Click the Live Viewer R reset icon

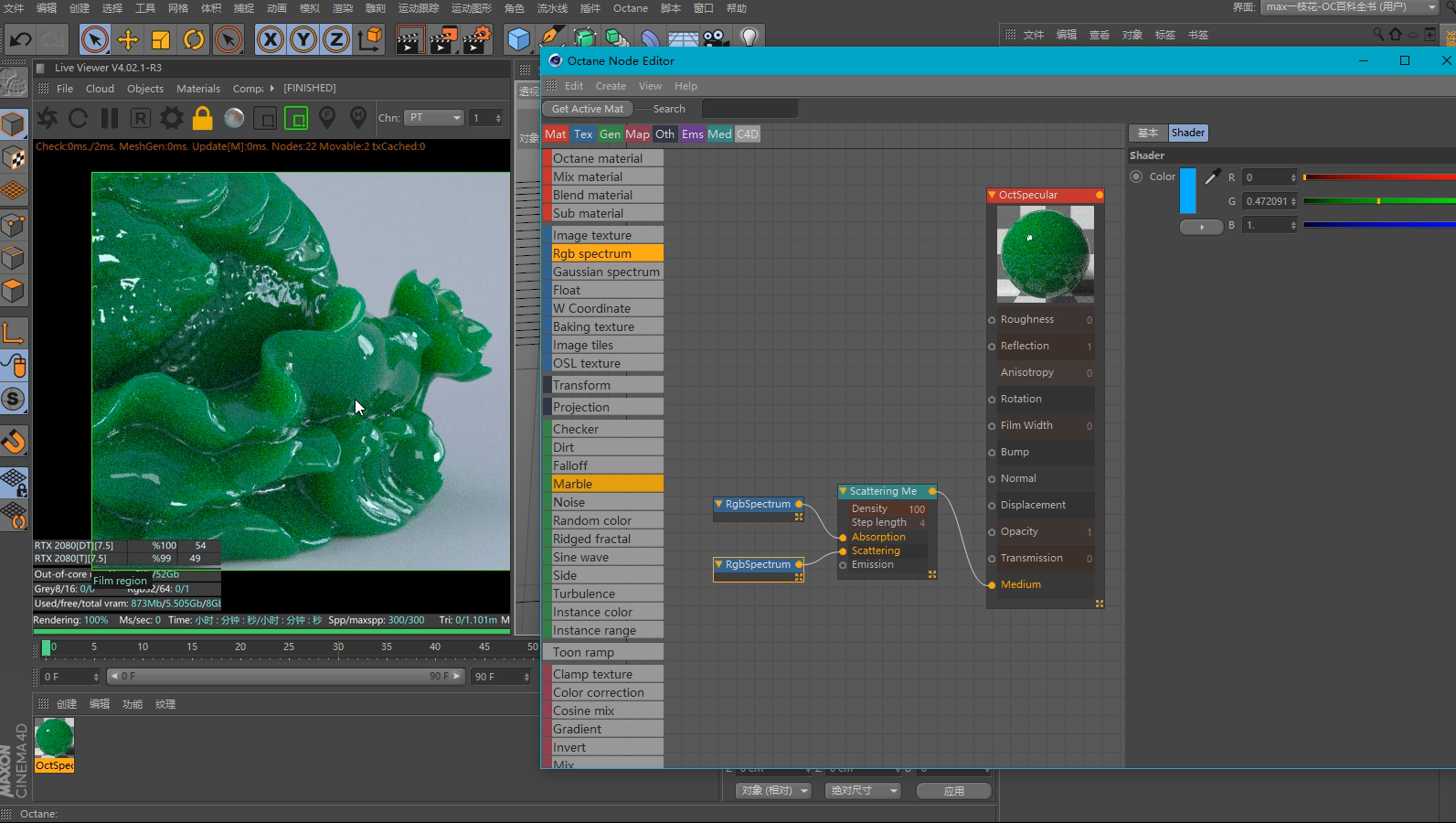point(140,118)
